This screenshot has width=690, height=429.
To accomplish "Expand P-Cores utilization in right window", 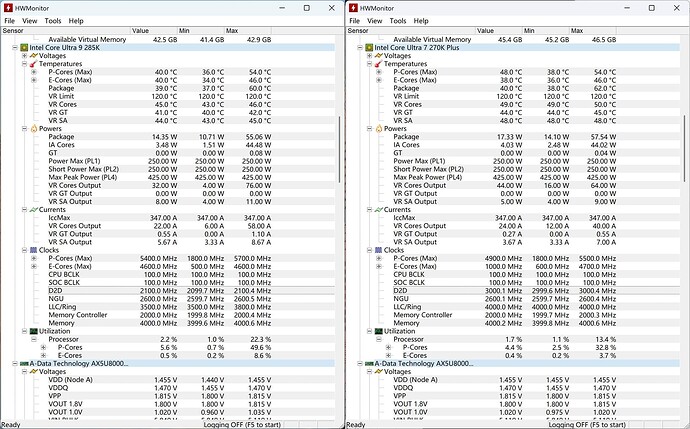I will [x=388, y=347].
